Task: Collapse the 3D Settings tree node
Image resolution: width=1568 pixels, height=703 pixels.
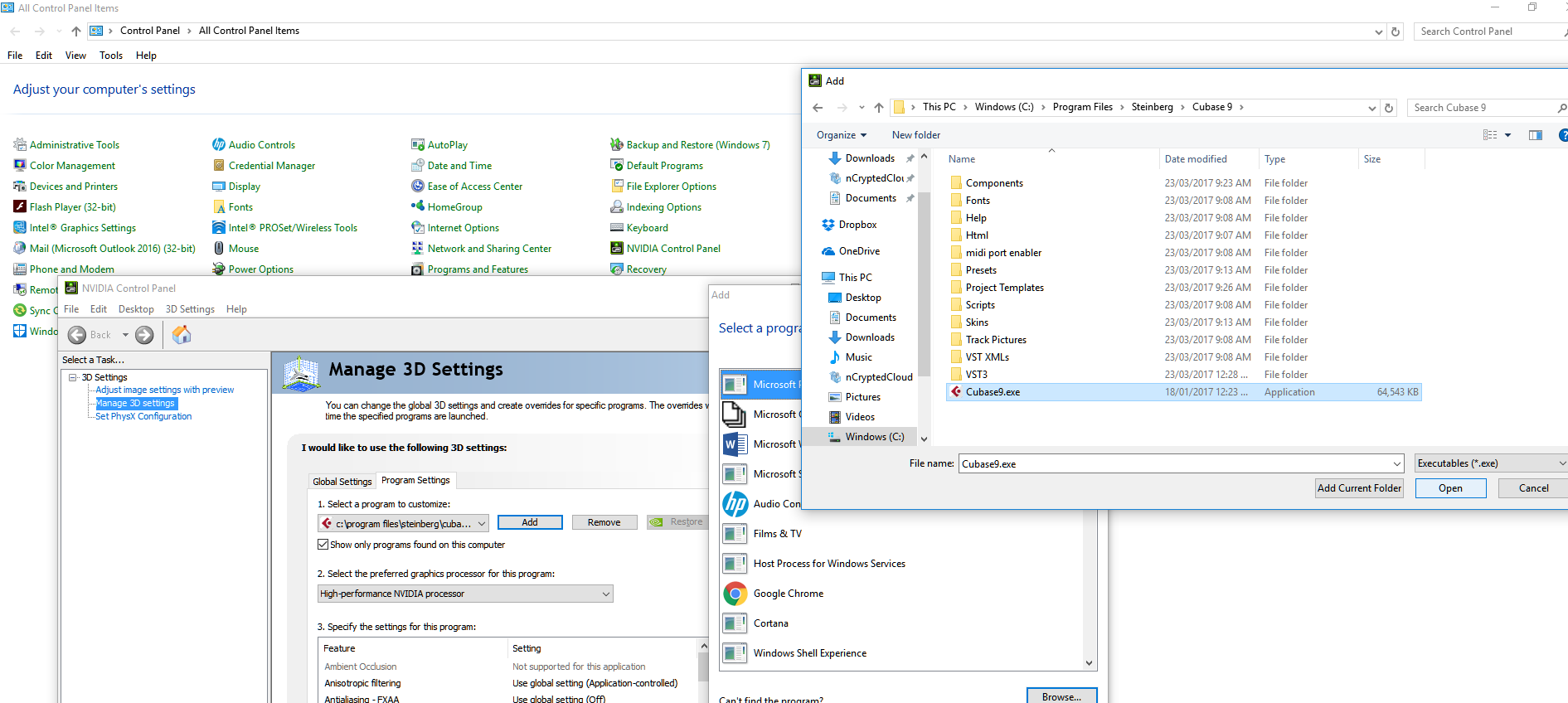Action: point(73,377)
